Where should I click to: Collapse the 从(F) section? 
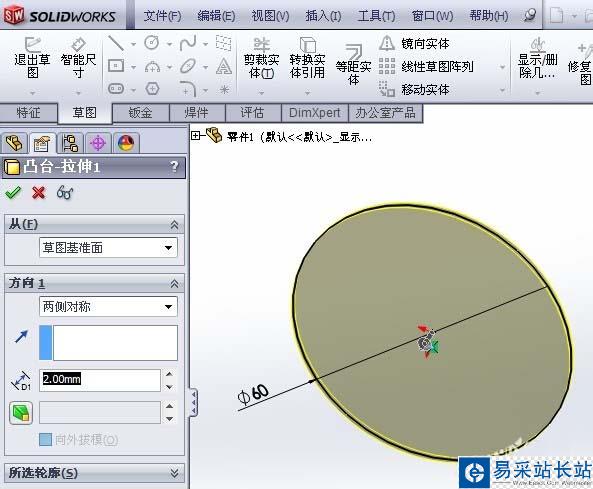(x=174, y=224)
